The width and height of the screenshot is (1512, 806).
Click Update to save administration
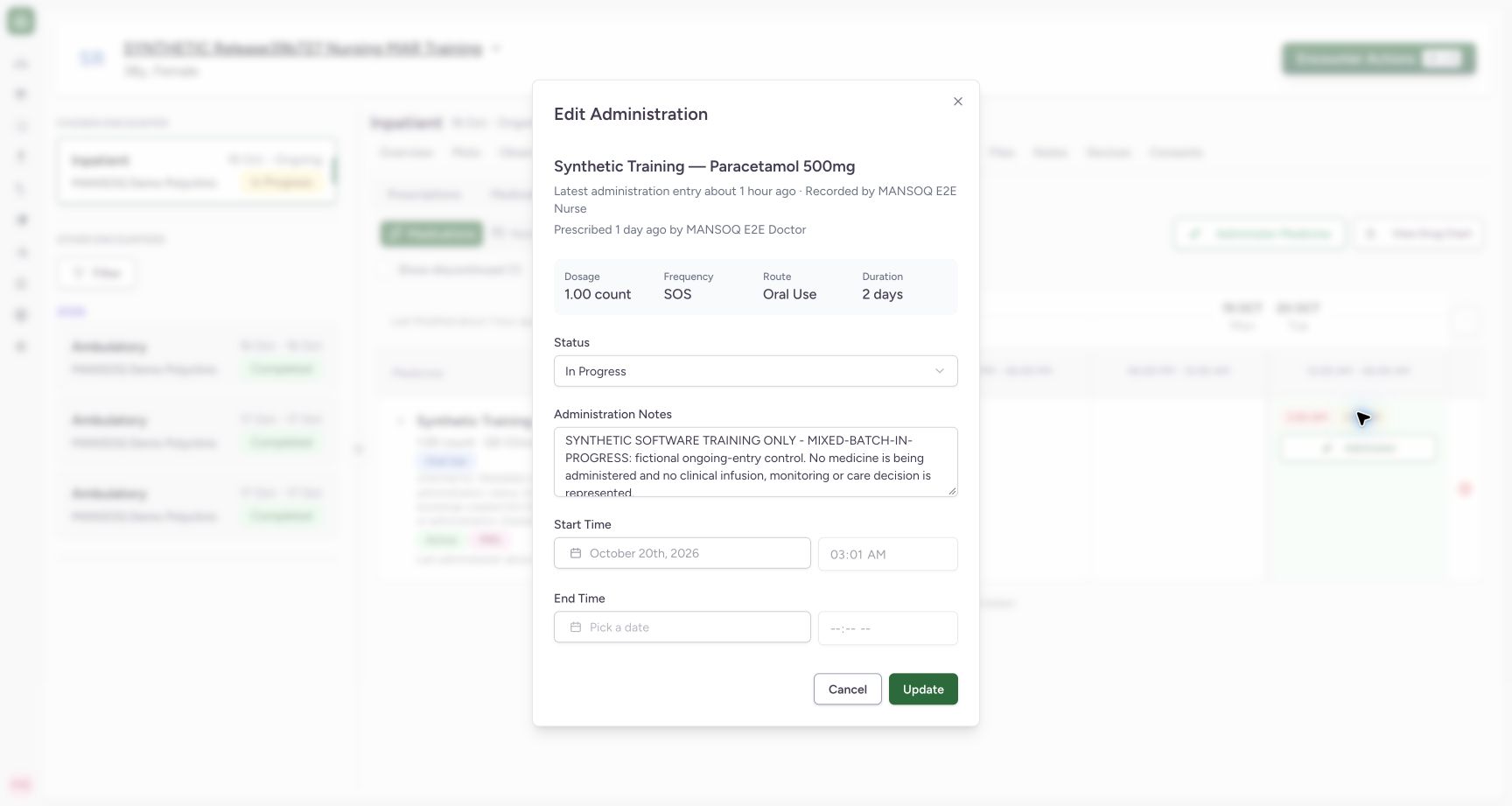coord(923,690)
